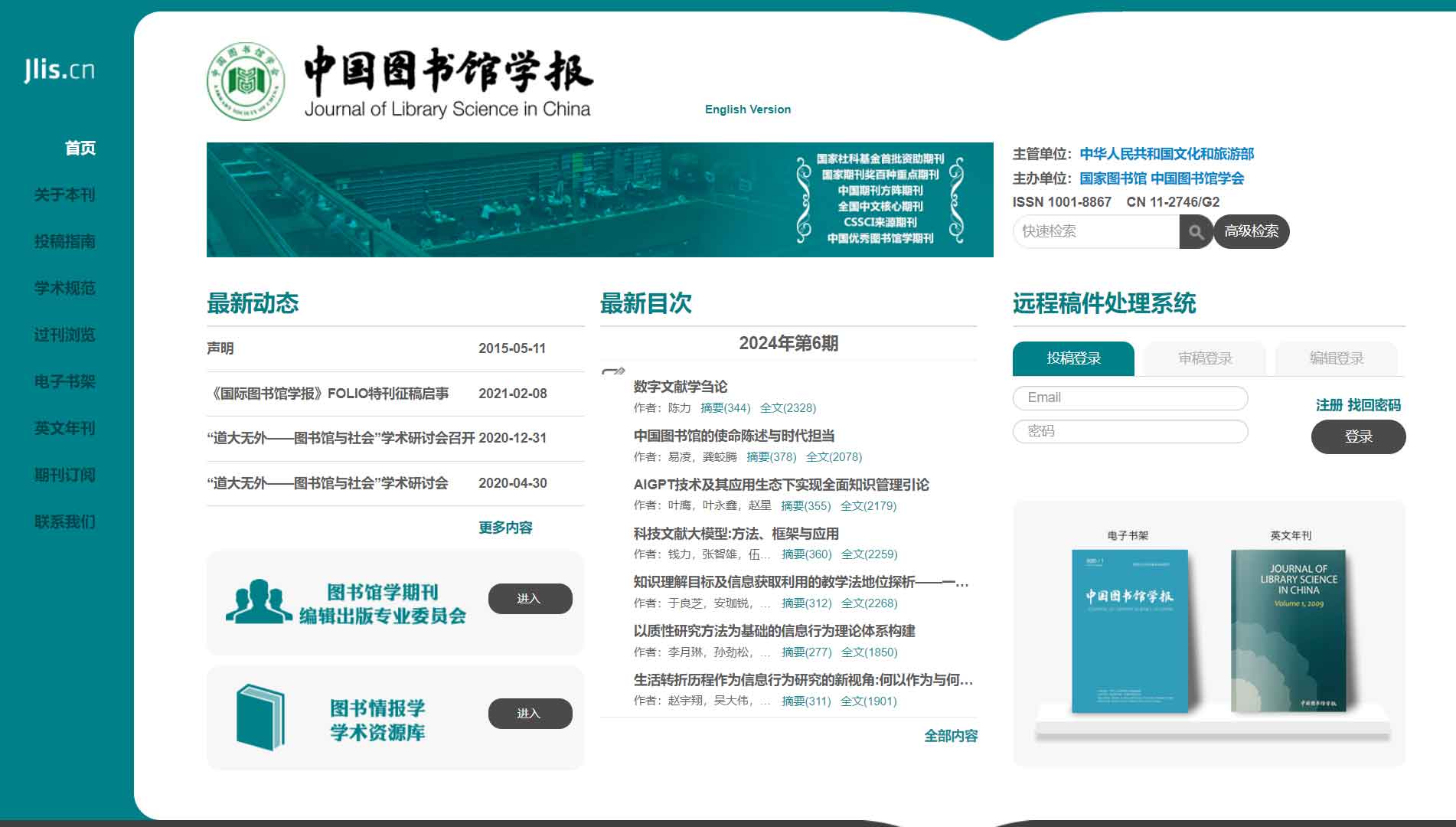The image size is (1456, 827).
Task: Click the 国家图书馆 sponsor link
Action: pos(1113,178)
